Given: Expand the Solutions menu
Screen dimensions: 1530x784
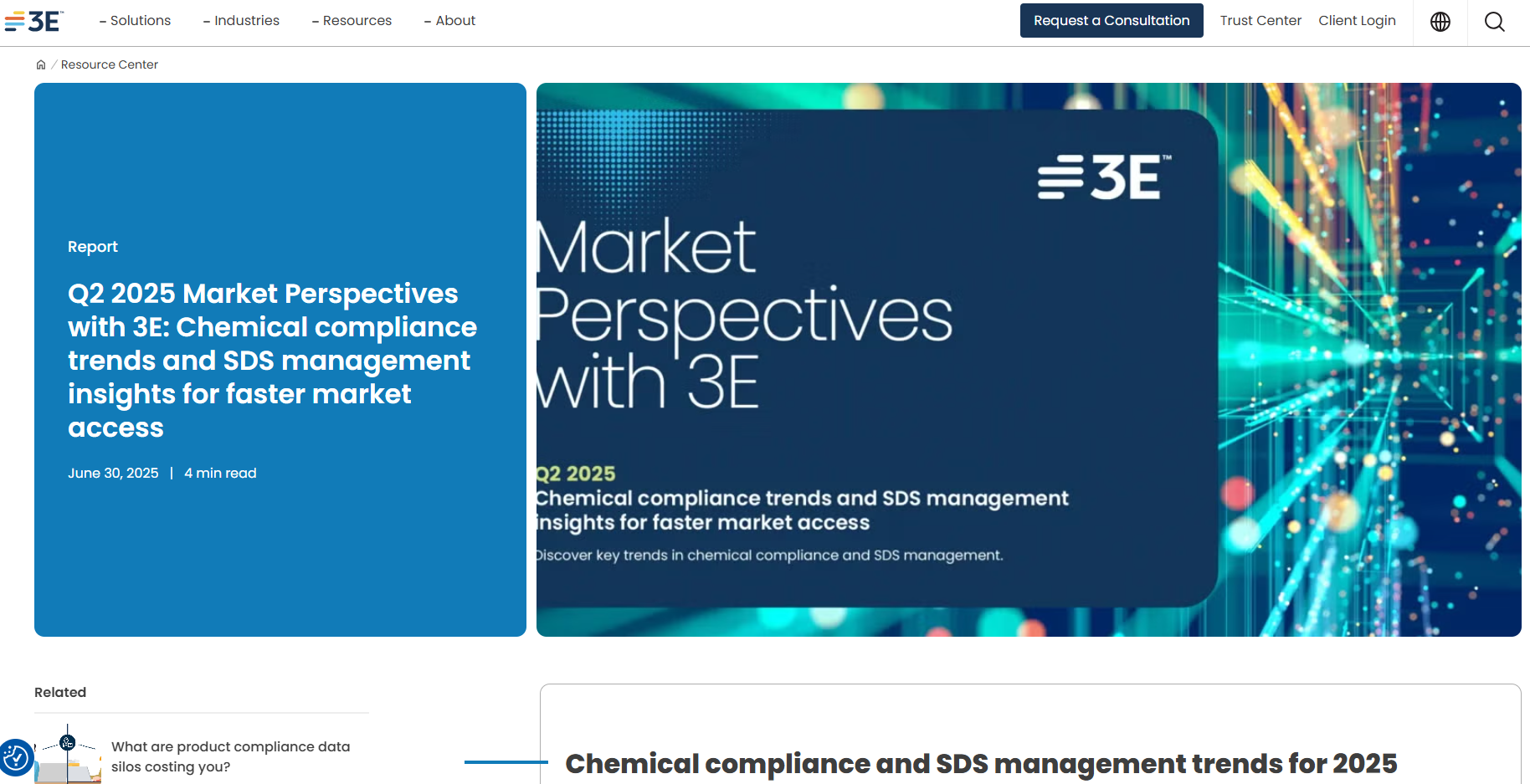Looking at the screenshot, I should click(x=135, y=21).
